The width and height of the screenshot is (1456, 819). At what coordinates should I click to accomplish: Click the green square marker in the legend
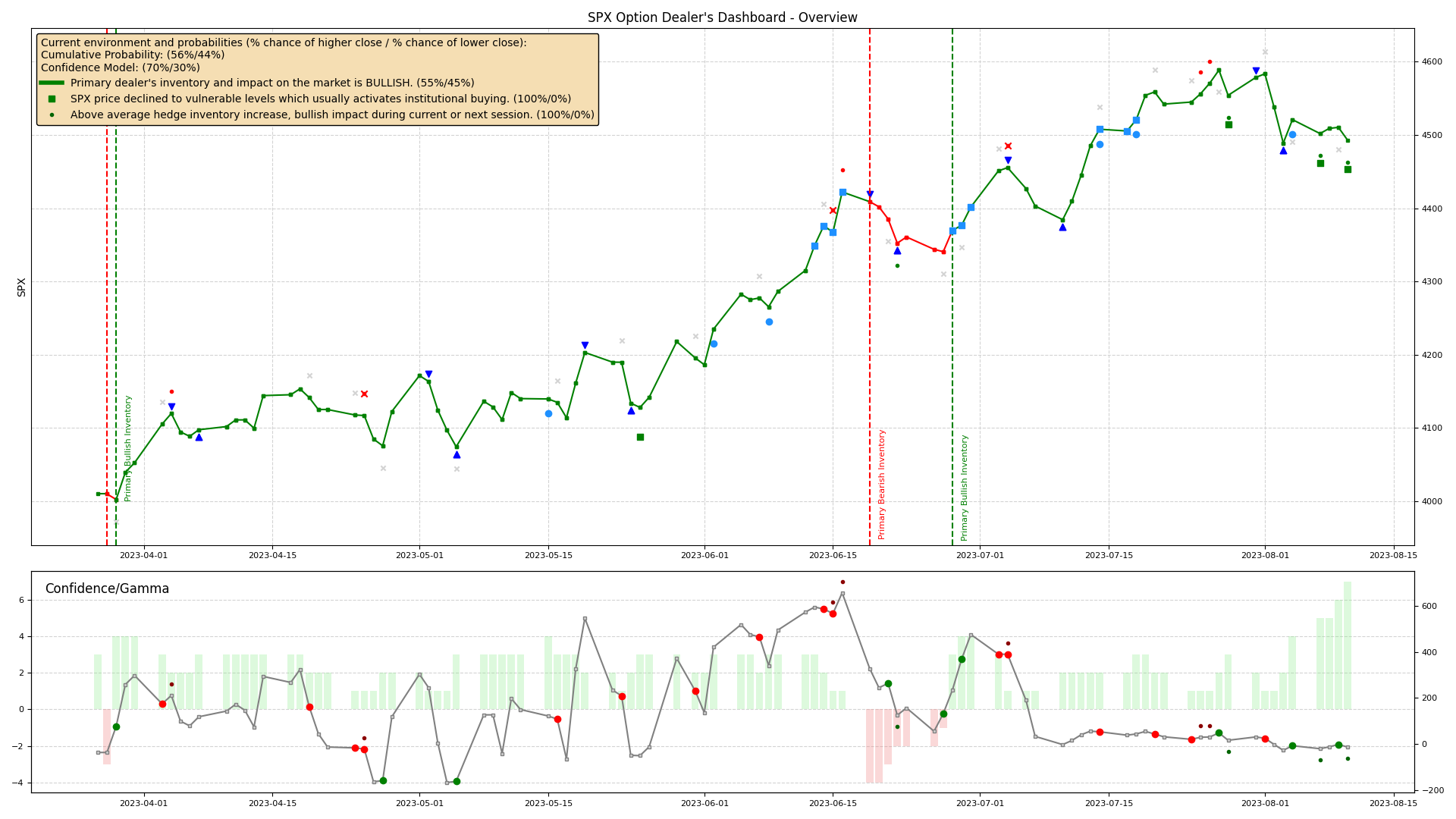click(x=52, y=99)
